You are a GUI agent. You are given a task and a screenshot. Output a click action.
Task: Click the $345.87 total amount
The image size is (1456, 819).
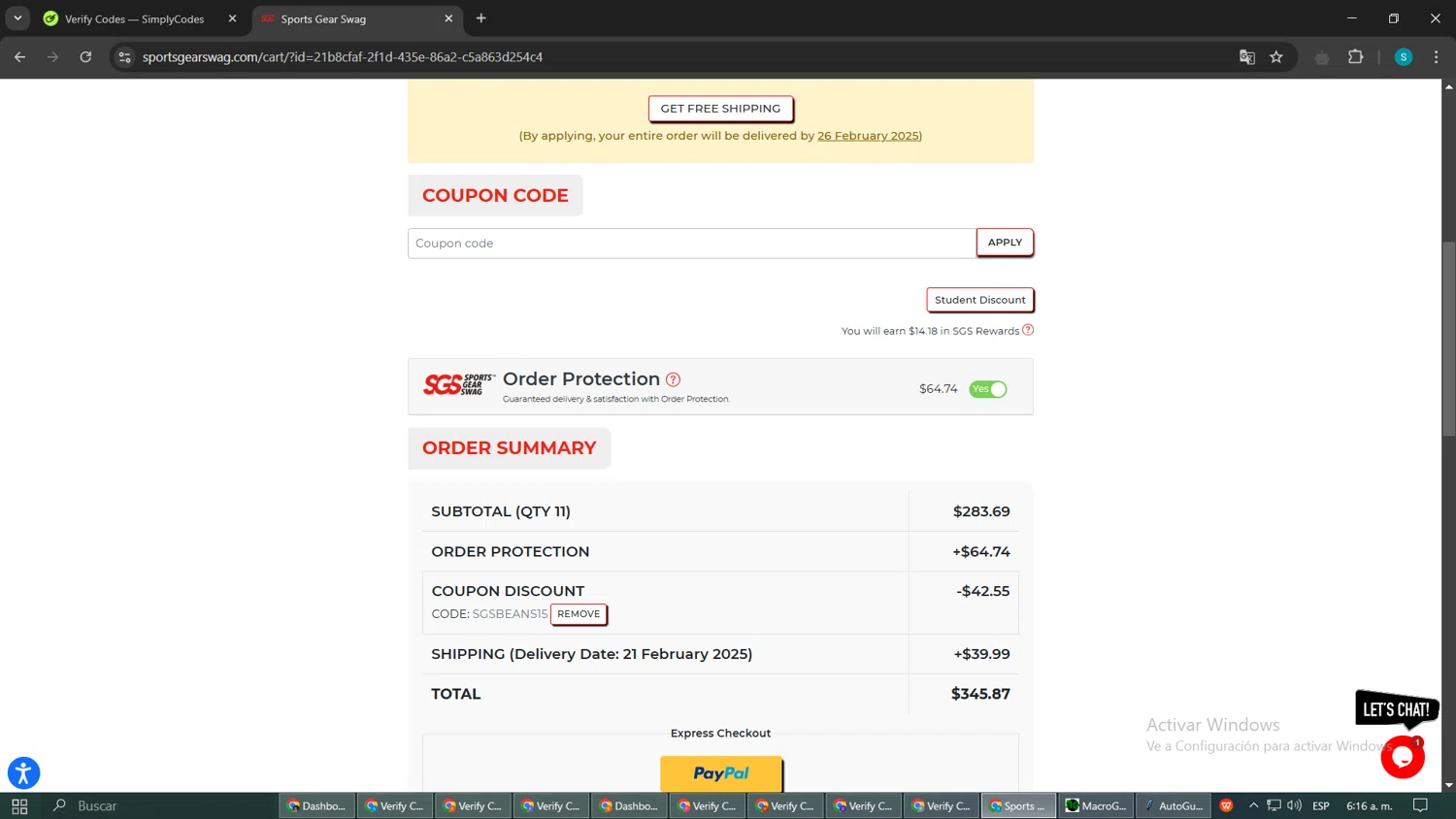click(x=980, y=695)
